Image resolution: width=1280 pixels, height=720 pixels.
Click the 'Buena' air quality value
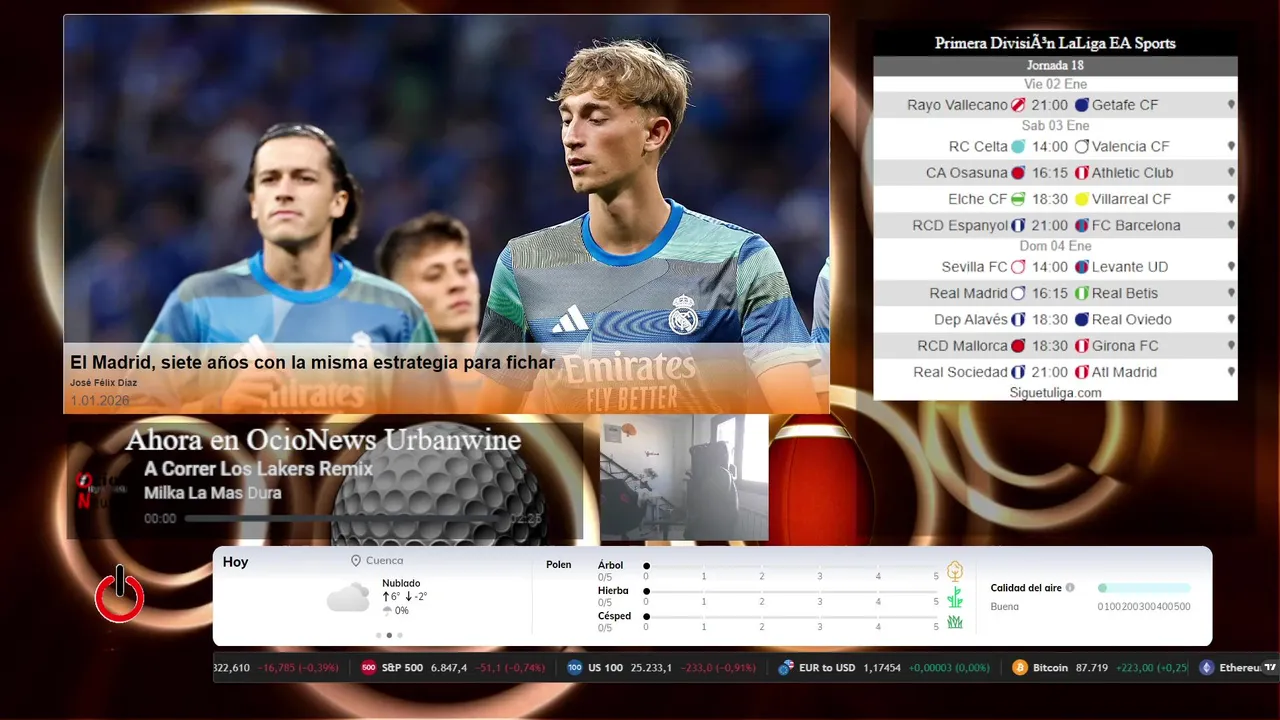(1005, 607)
